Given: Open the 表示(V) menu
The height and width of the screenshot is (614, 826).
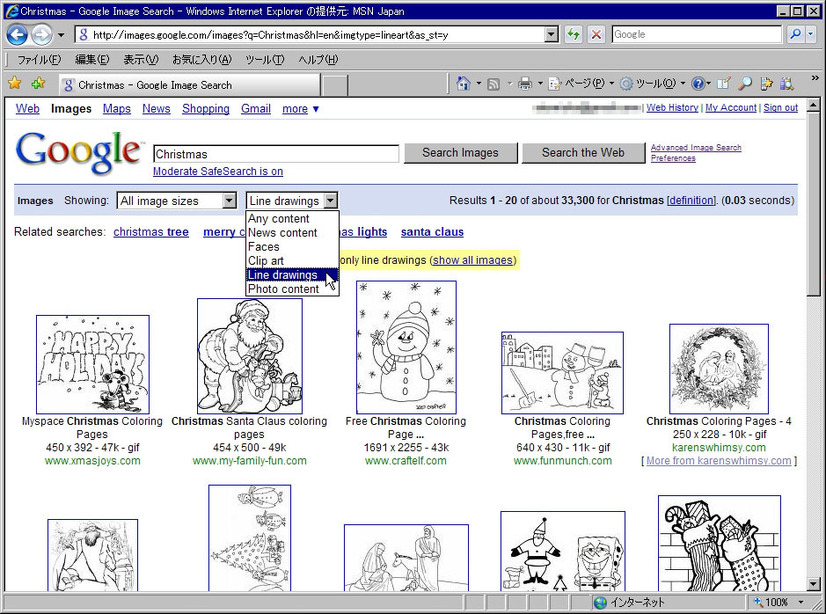Looking at the screenshot, I should point(141,60).
